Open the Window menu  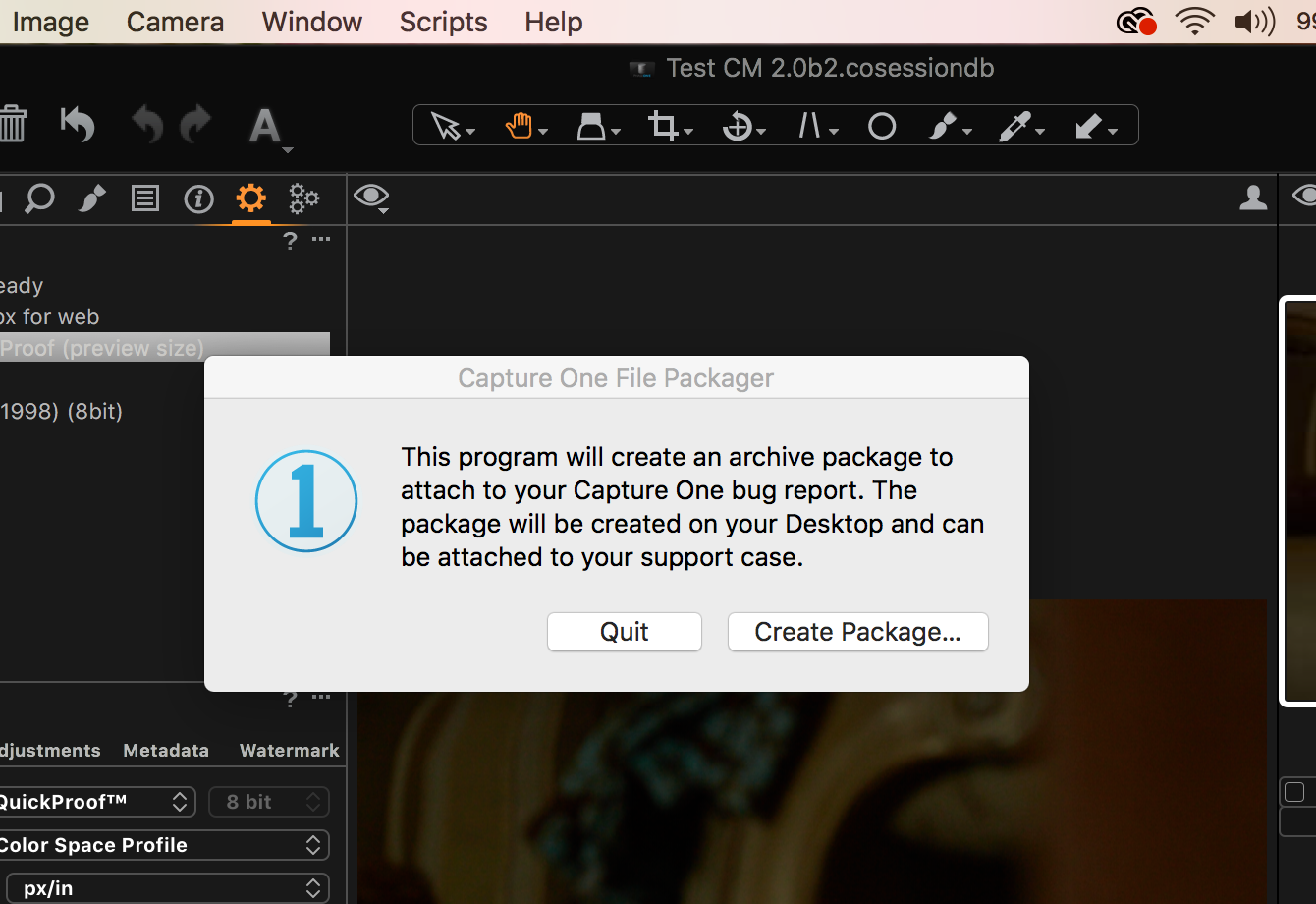[x=312, y=22]
